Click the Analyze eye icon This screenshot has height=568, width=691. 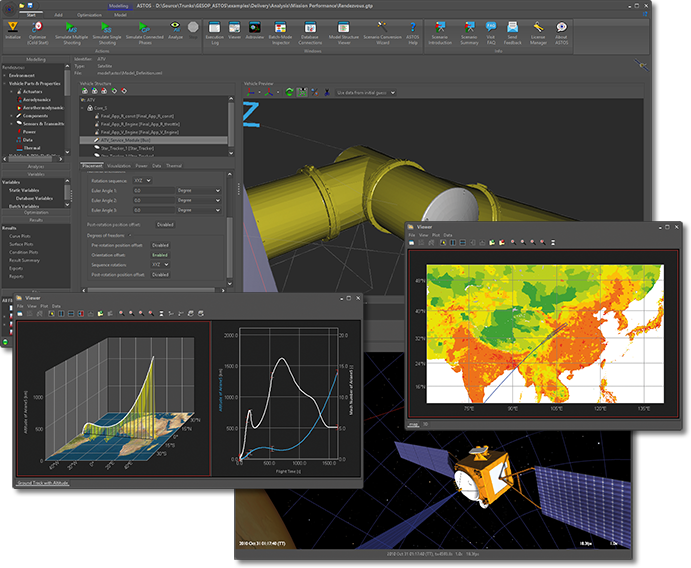[175, 27]
